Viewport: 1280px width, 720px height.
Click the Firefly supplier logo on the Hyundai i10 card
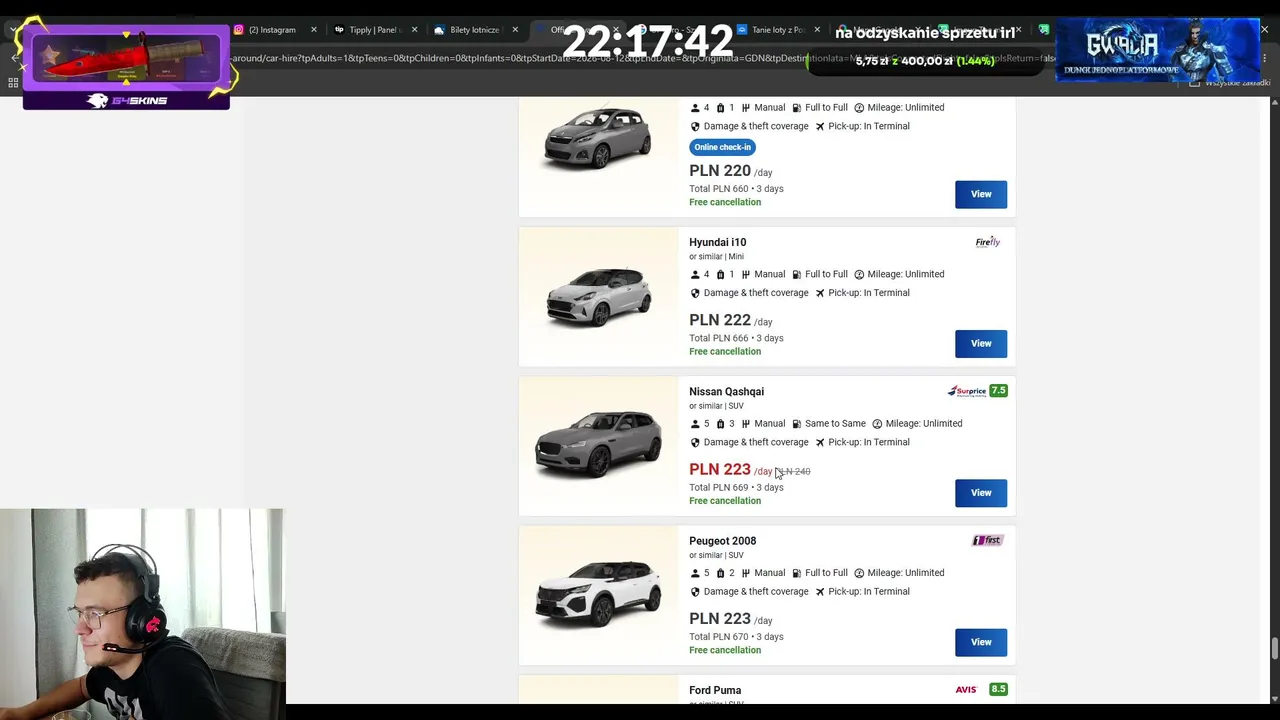point(987,242)
